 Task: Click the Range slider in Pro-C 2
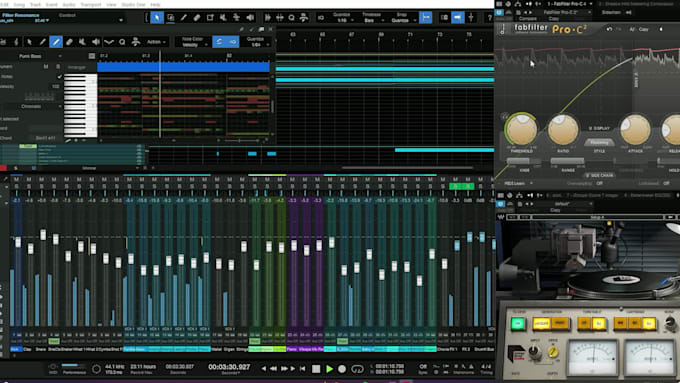[x=567, y=161]
